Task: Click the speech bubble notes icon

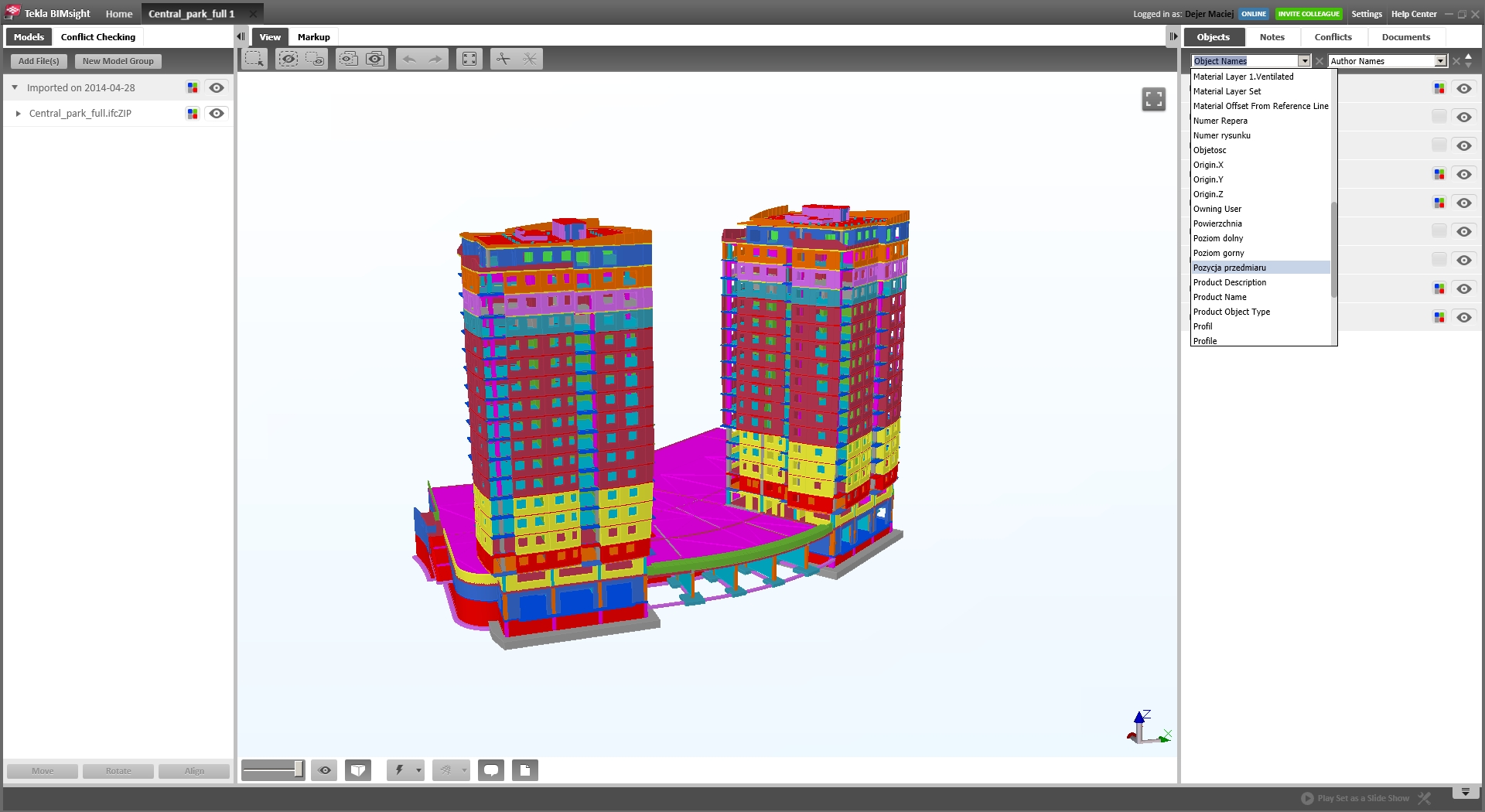Action: 491,770
